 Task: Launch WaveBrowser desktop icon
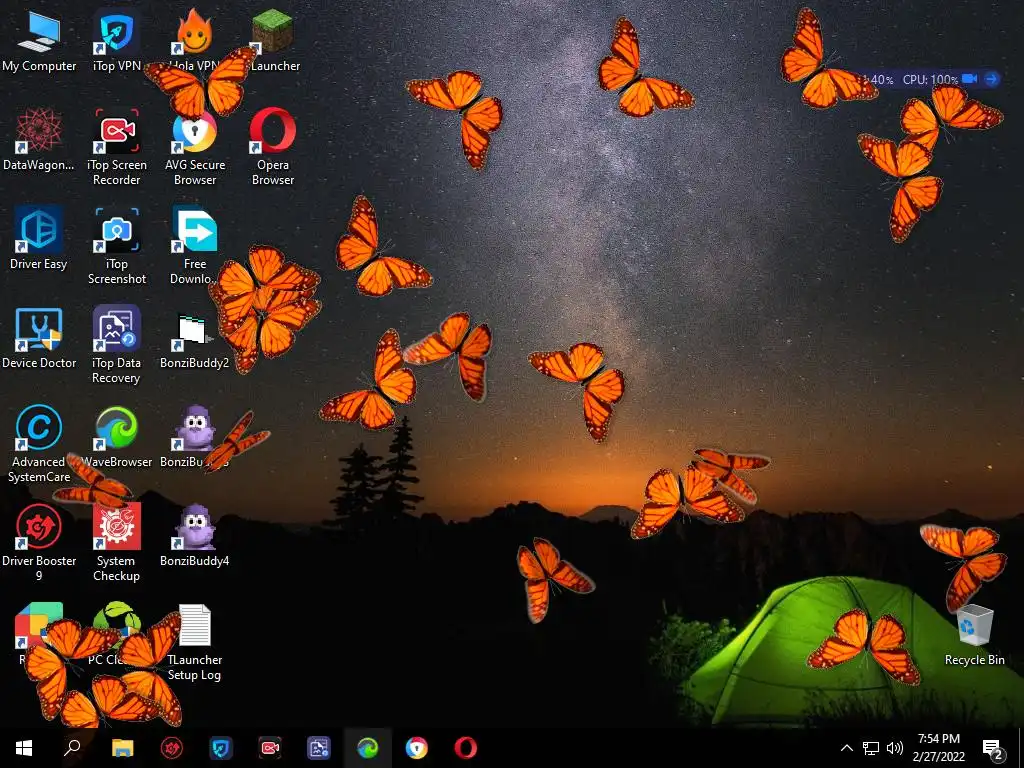[117, 437]
